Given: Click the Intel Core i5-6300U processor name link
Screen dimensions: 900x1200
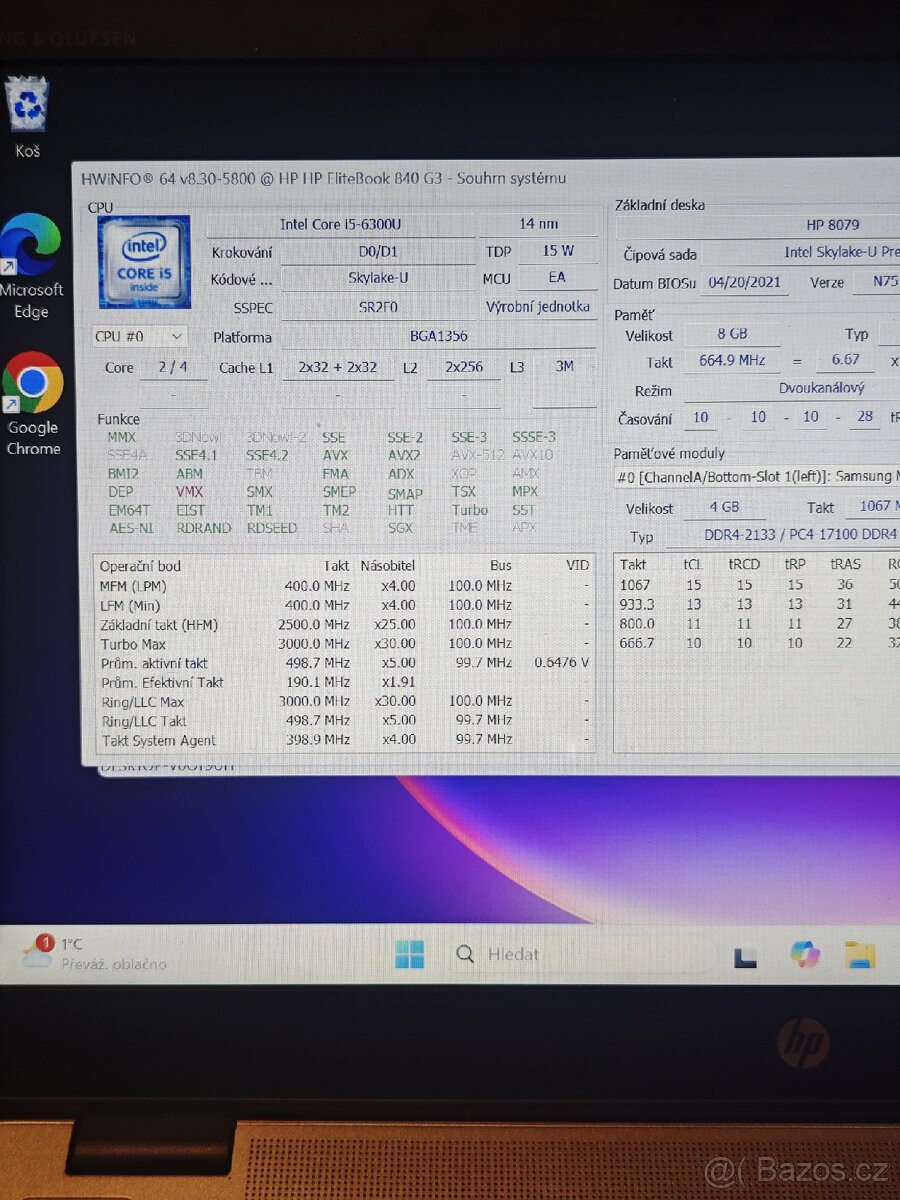Looking at the screenshot, I should click(x=342, y=224).
